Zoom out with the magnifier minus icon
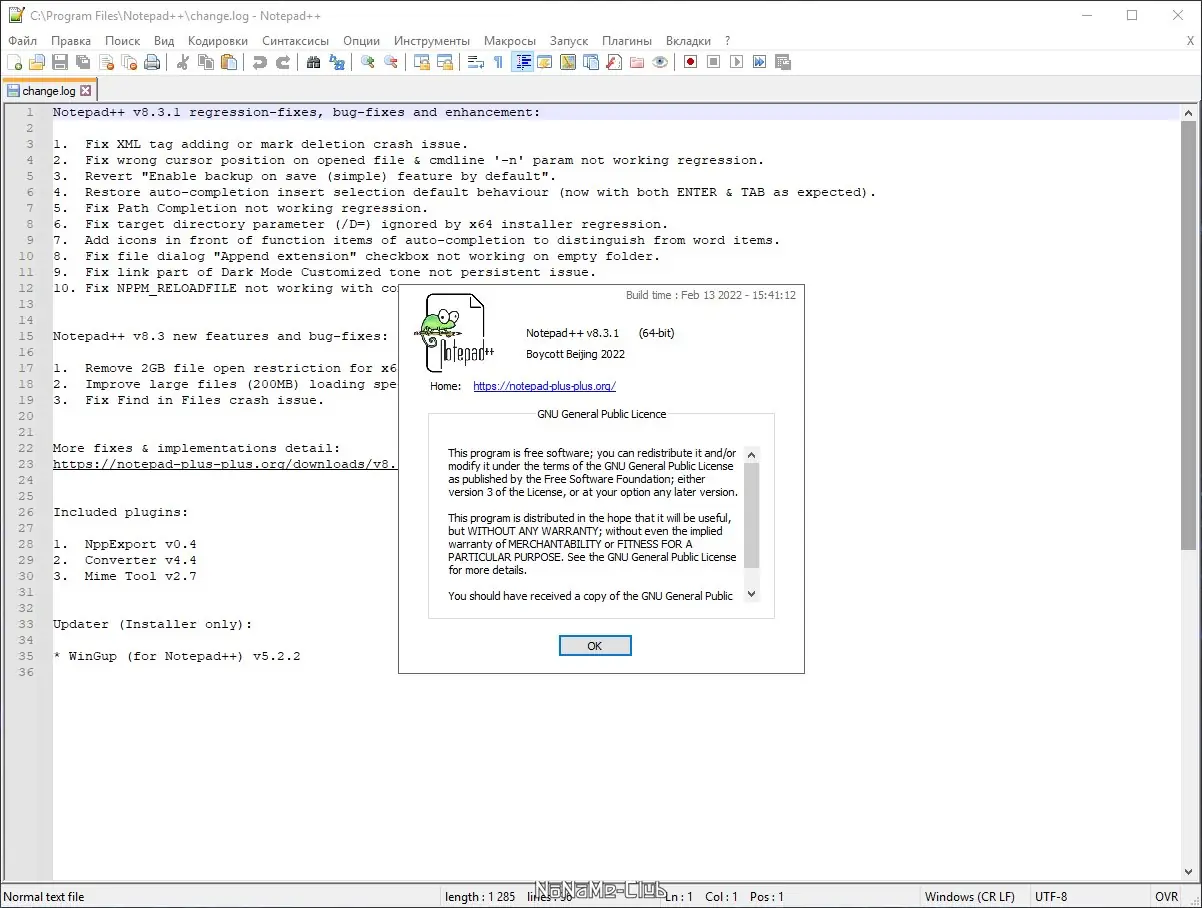The width and height of the screenshot is (1202, 908). [x=391, y=62]
